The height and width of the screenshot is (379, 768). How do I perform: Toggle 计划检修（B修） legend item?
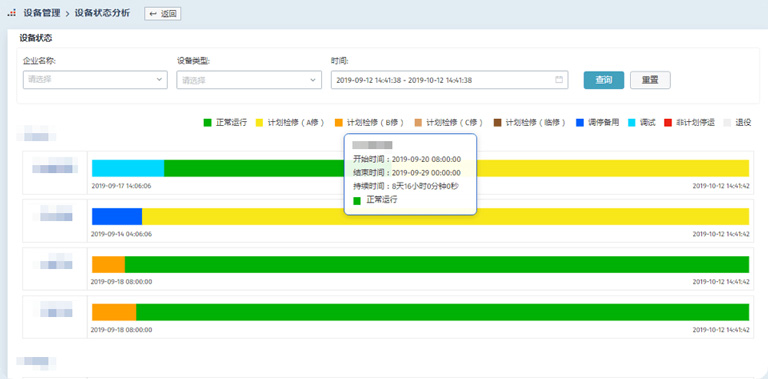tap(369, 123)
